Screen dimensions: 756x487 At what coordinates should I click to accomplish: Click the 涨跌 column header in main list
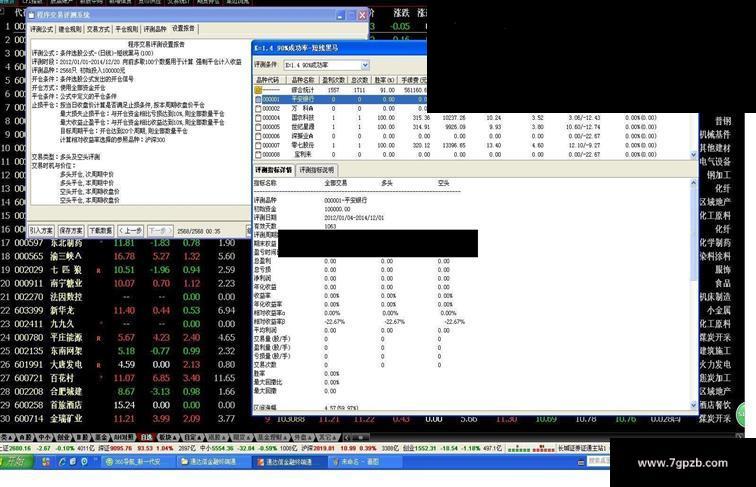click(x=401, y=13)
